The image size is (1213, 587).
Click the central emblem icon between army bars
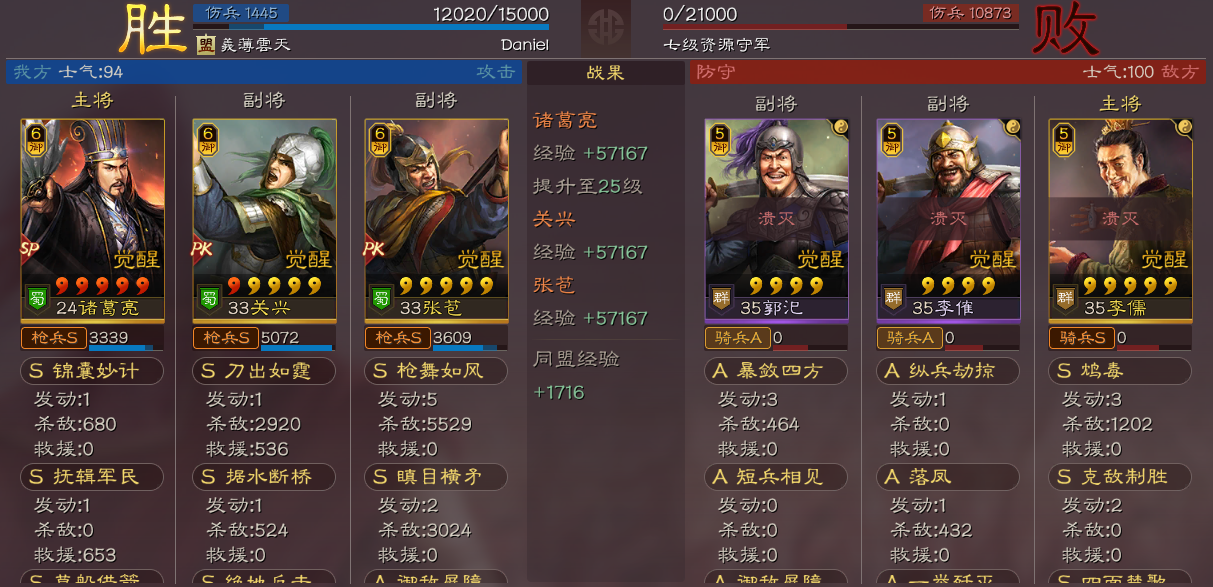605,27
